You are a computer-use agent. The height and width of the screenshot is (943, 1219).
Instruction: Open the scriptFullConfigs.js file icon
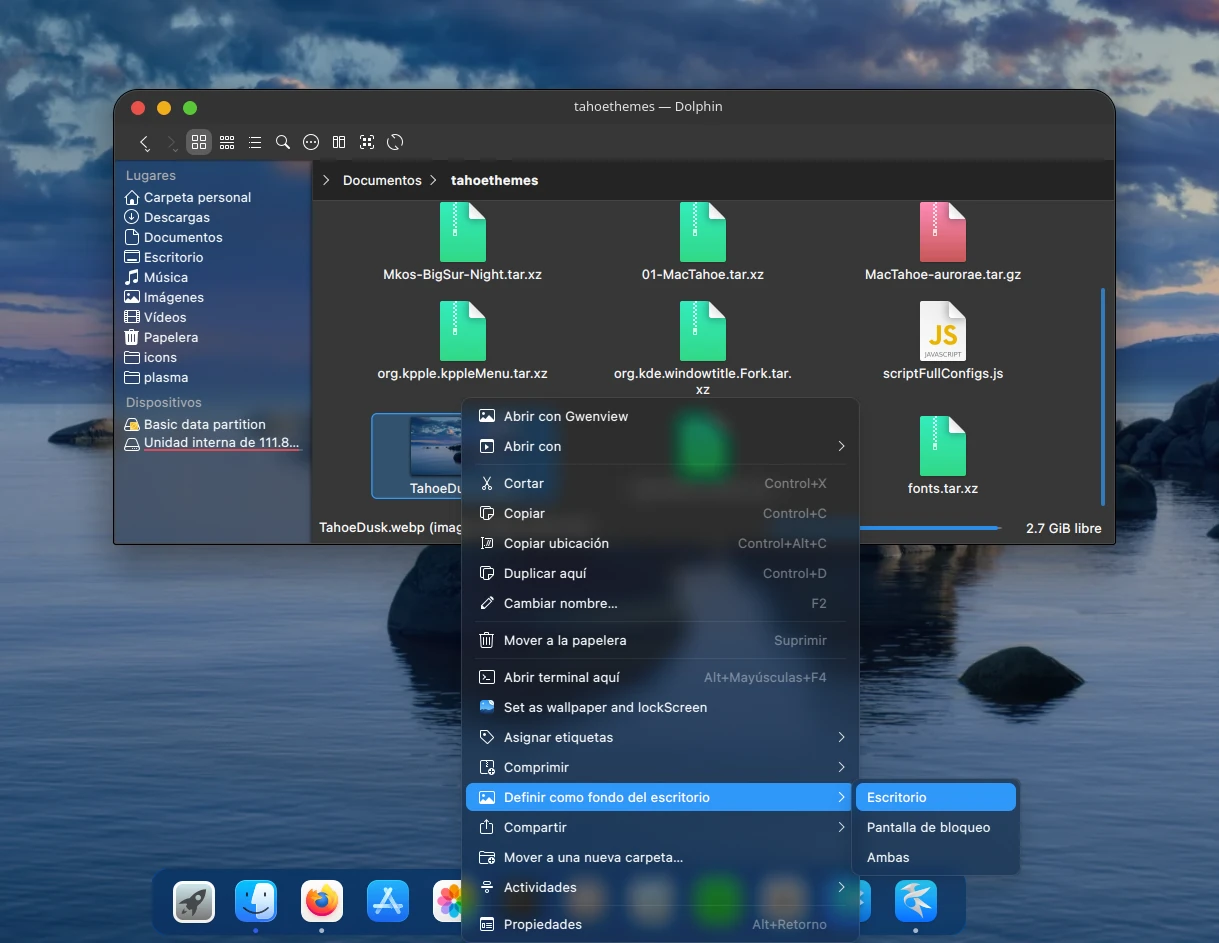click(x=942, y=331)
